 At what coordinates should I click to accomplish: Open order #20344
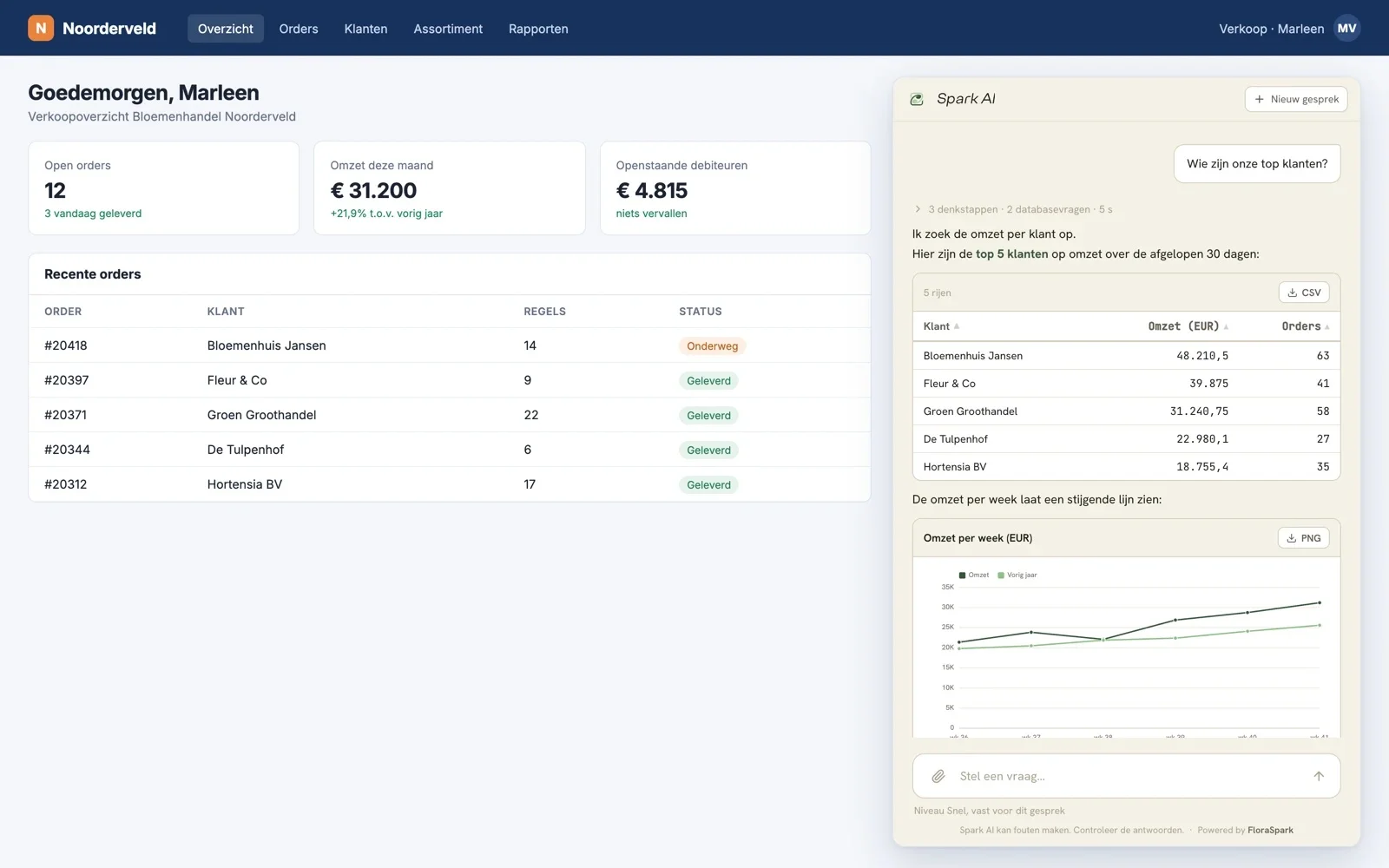449,450
